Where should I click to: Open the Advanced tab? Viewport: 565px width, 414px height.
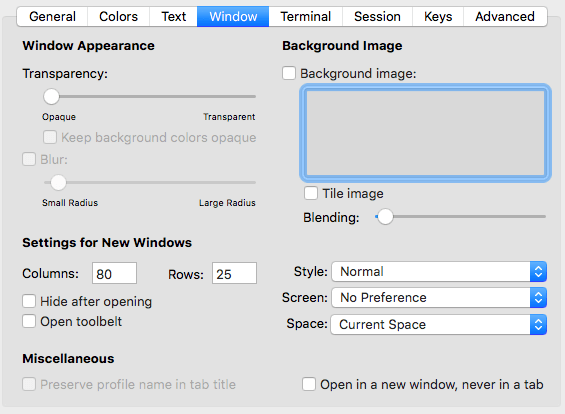coord(505,17)
